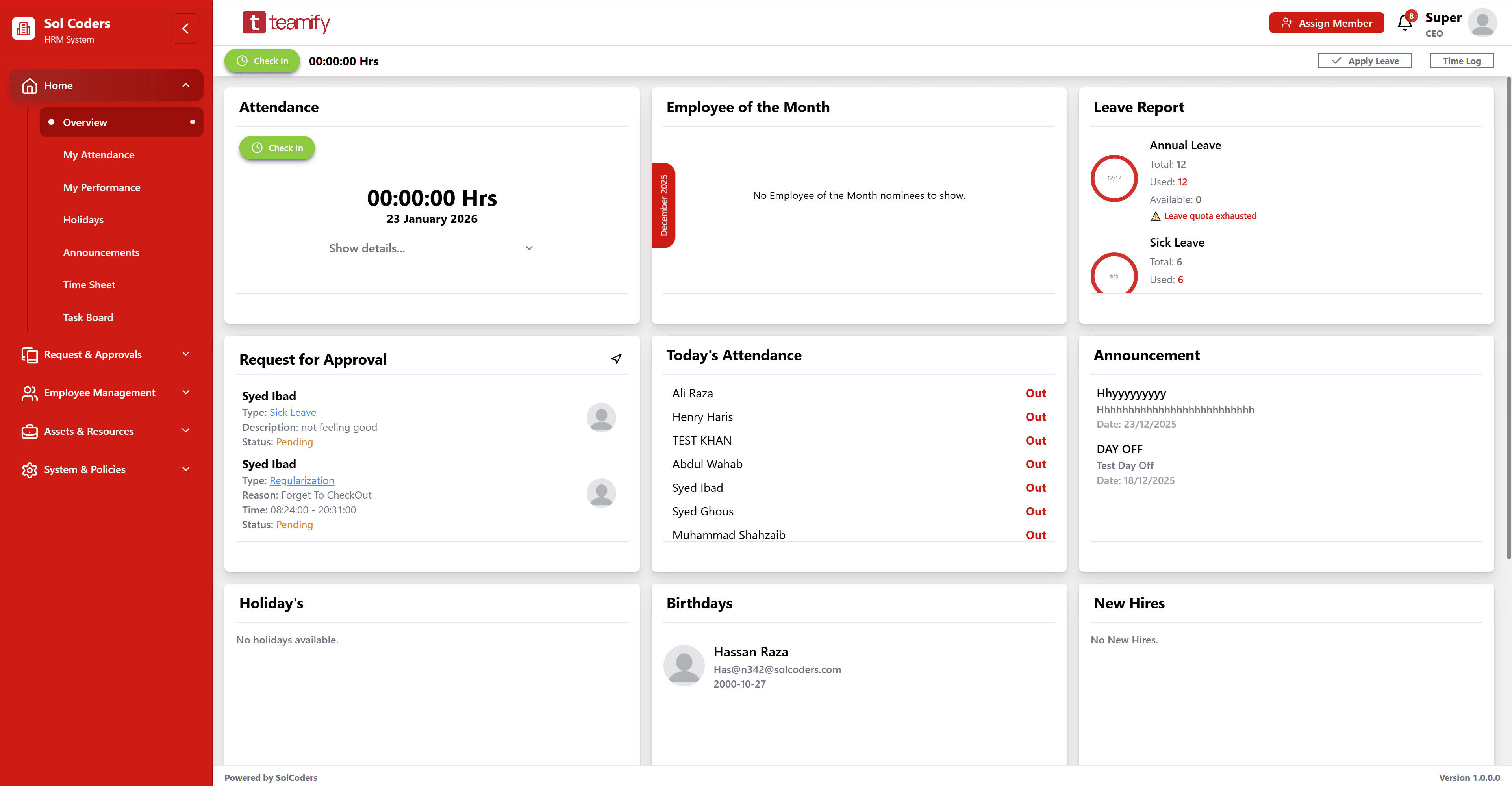Click the Assign Member button
Viewport: 1512px width, 786px height.
click(x=1326, y=23)
